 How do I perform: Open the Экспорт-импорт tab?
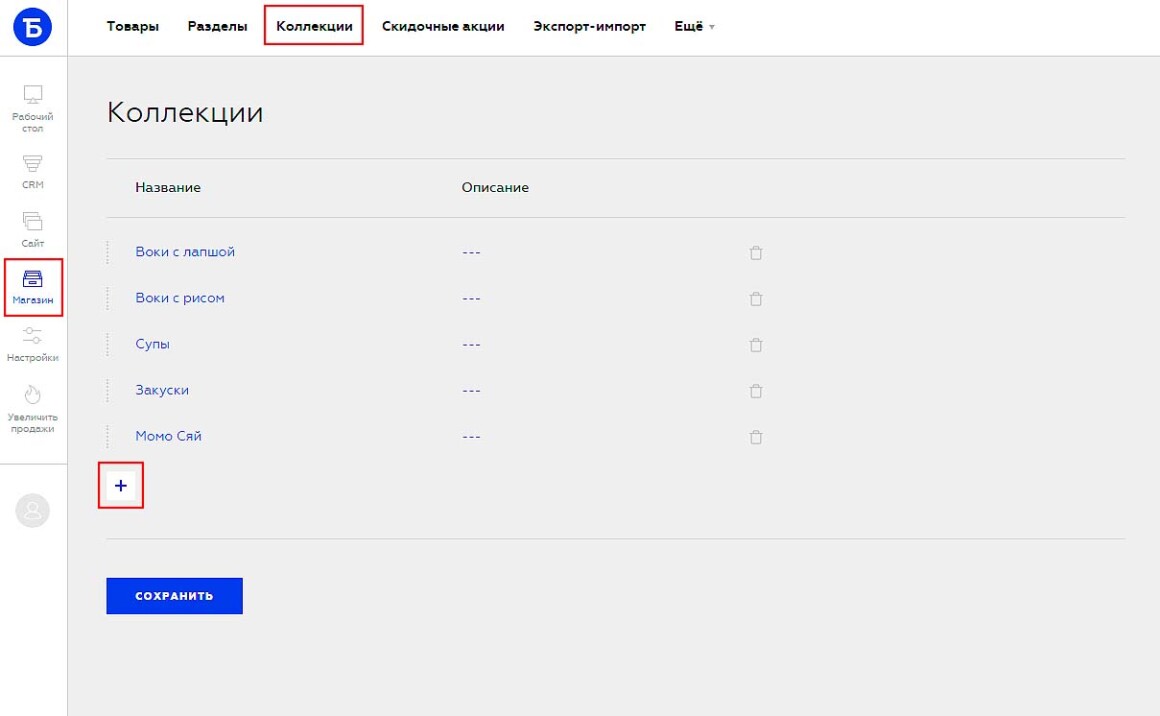(x=590, y=26)
